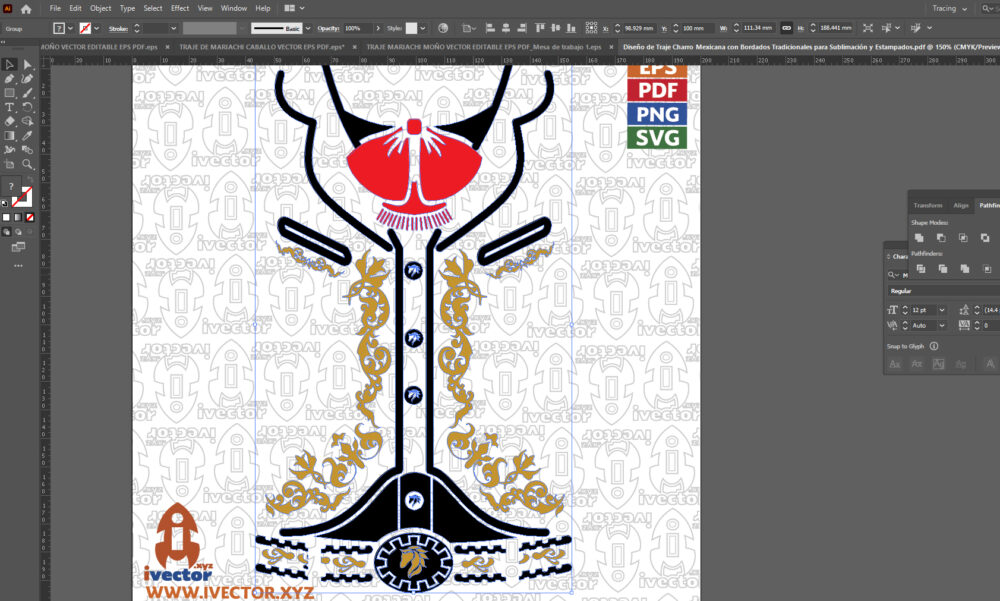
Task: Select the Zoom tool
Action: tap(27, 164)
